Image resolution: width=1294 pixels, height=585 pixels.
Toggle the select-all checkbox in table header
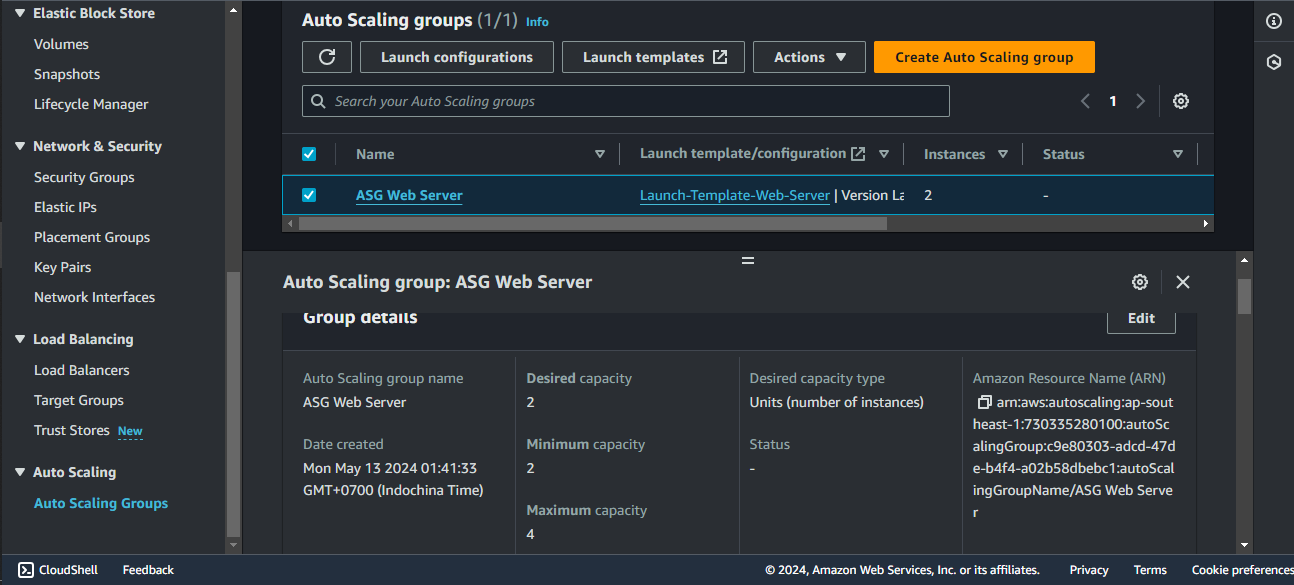click(x=309, y=154)
